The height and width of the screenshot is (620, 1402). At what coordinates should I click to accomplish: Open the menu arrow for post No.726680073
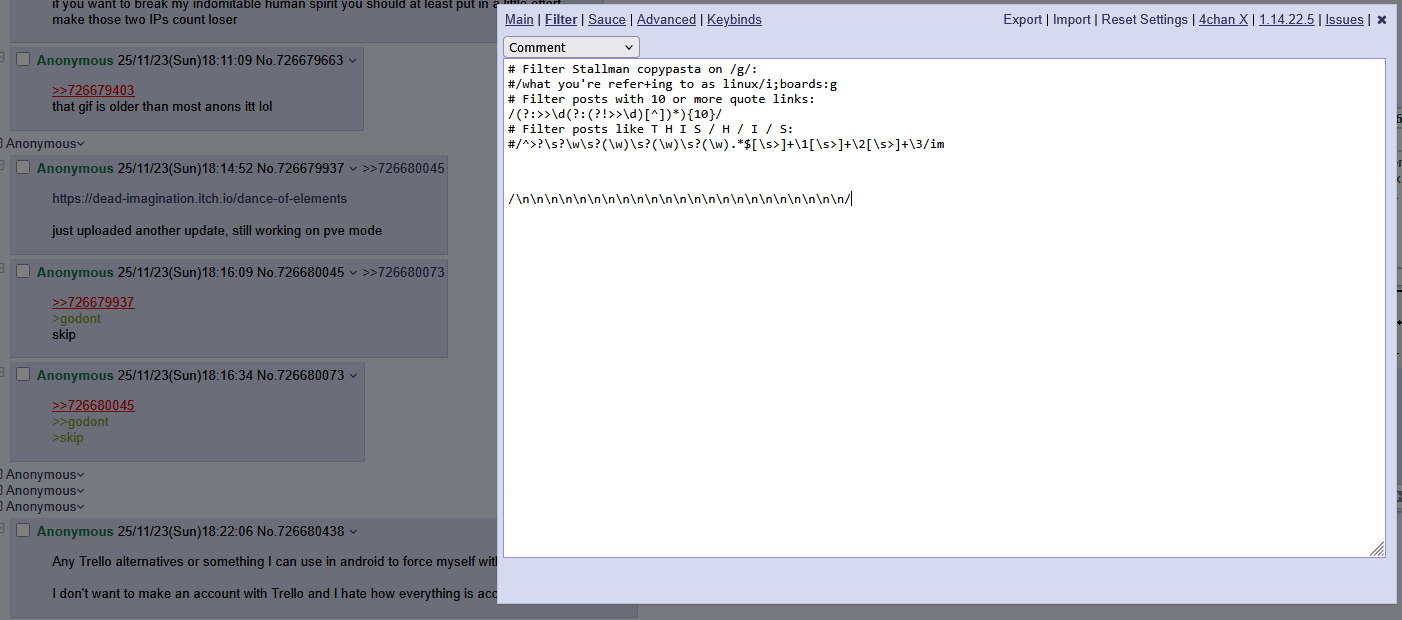coord(353,376)
